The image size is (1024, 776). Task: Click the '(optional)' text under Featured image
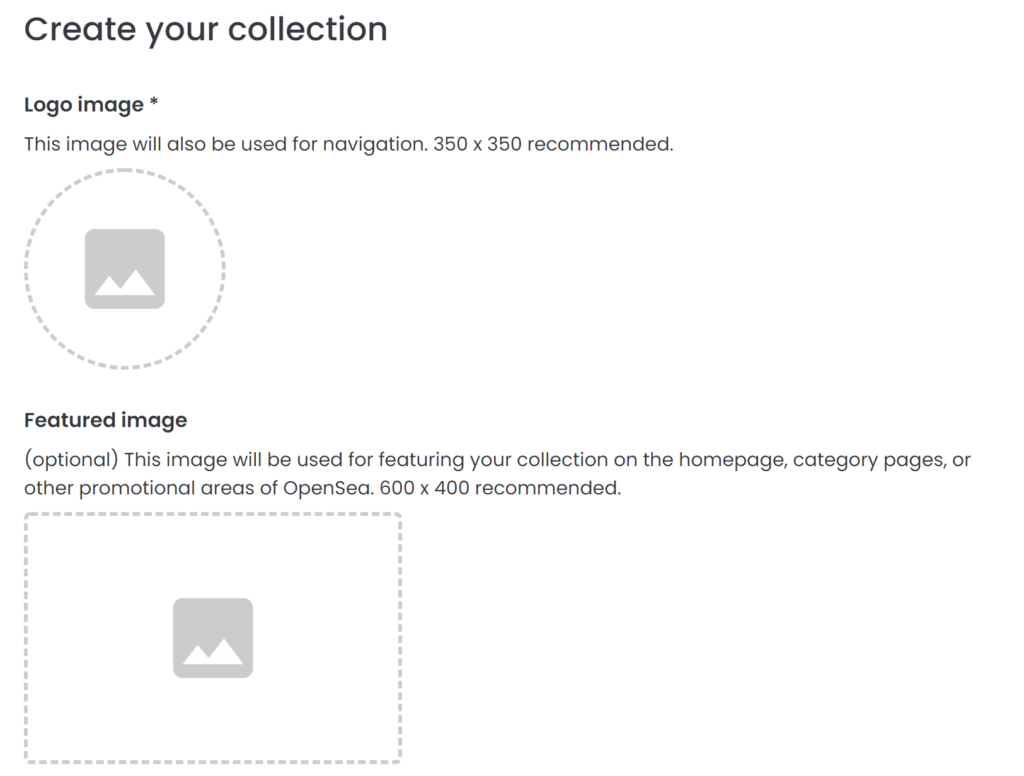pos(71,460)
